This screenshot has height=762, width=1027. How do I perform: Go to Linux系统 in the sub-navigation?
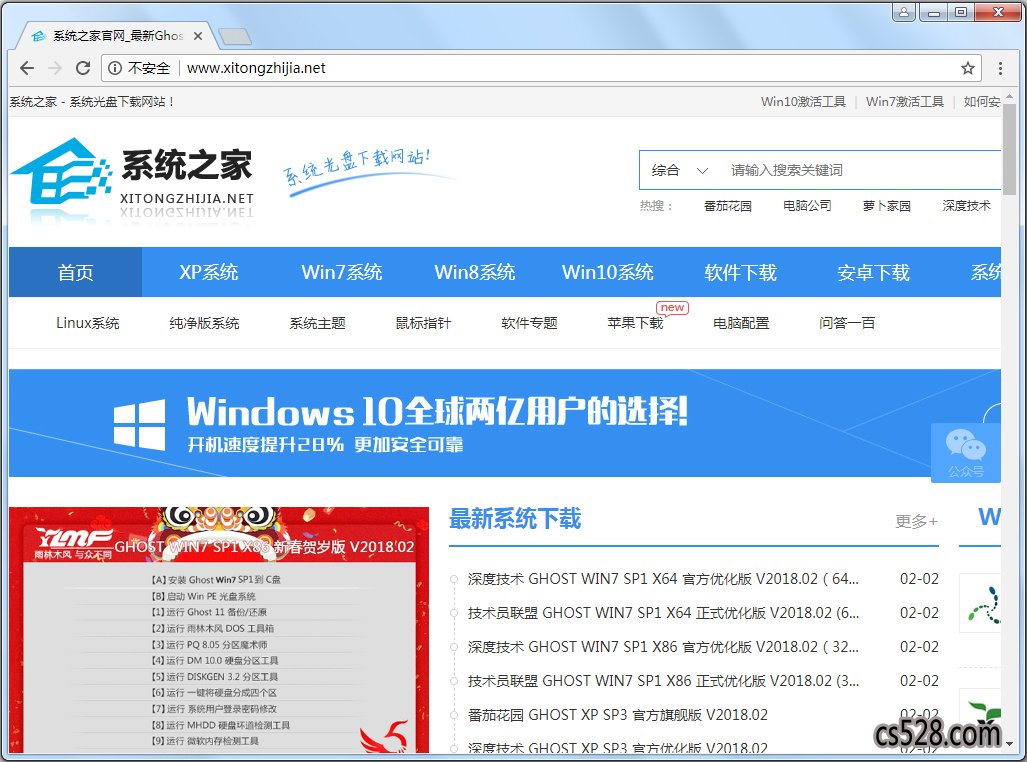(x=88, y=323)
